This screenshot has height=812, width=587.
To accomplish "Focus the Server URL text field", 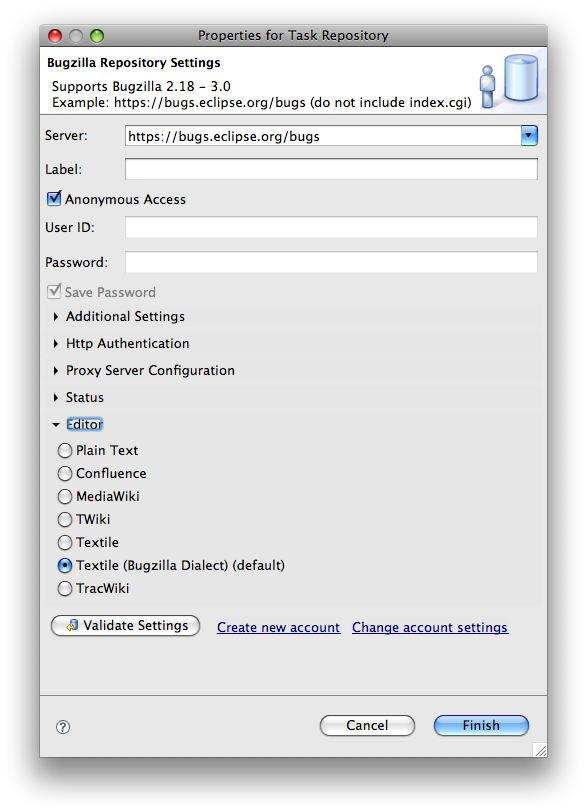I will point(323,136).
